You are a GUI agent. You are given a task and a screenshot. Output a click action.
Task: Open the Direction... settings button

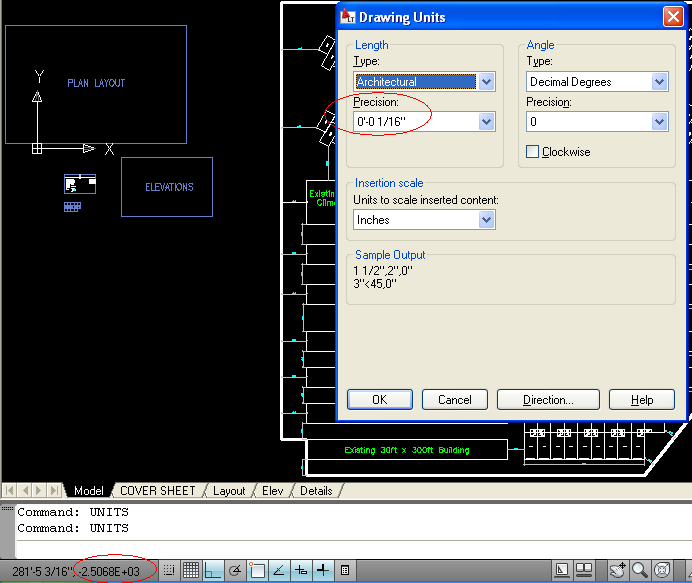click(548, 399)
